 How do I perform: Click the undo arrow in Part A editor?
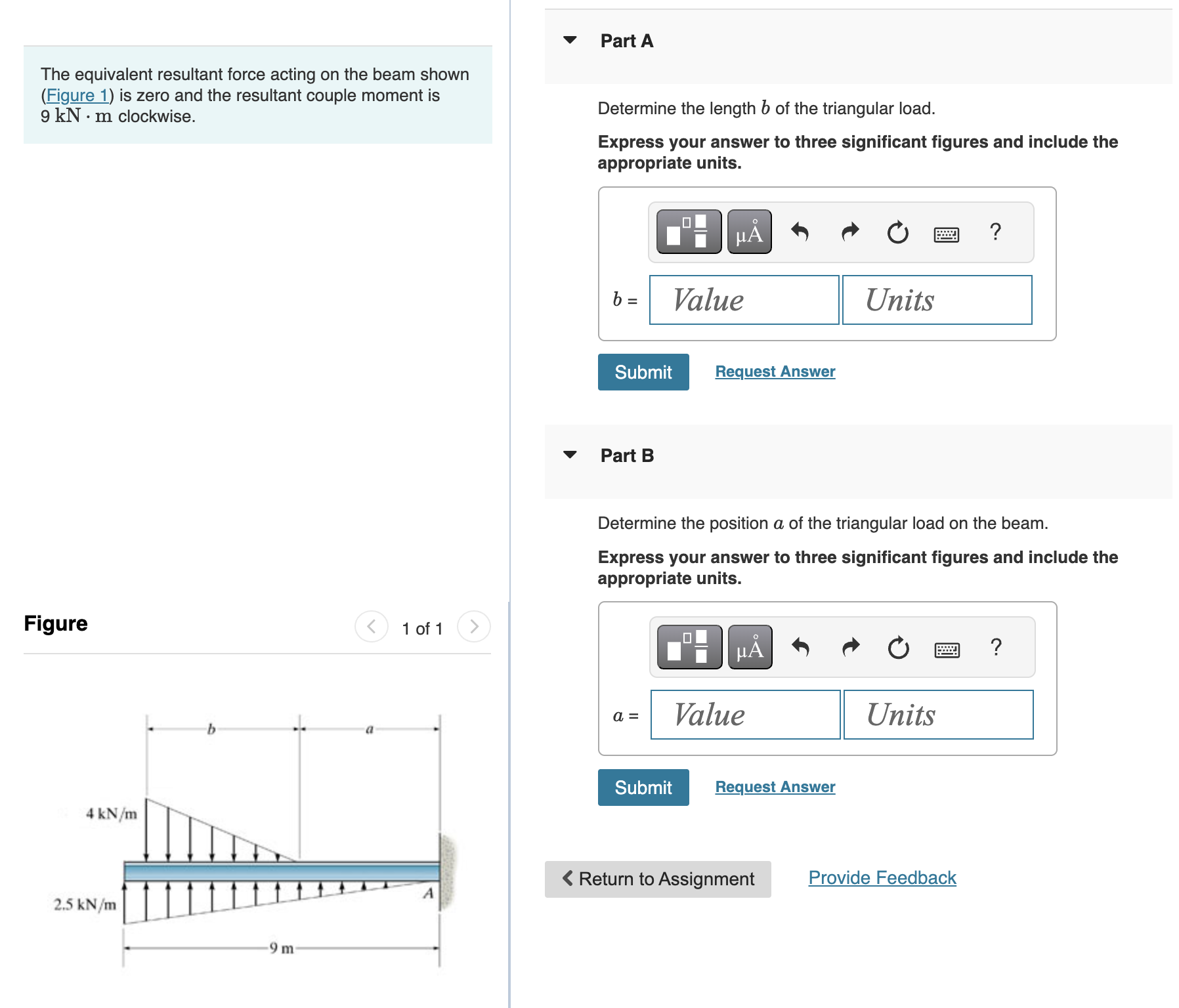click(802, 232)
